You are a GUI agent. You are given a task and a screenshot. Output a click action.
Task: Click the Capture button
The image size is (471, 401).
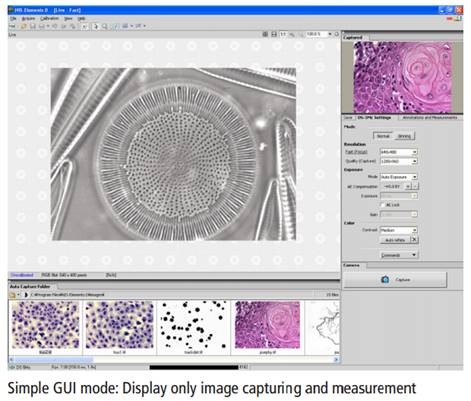point(395,280)
